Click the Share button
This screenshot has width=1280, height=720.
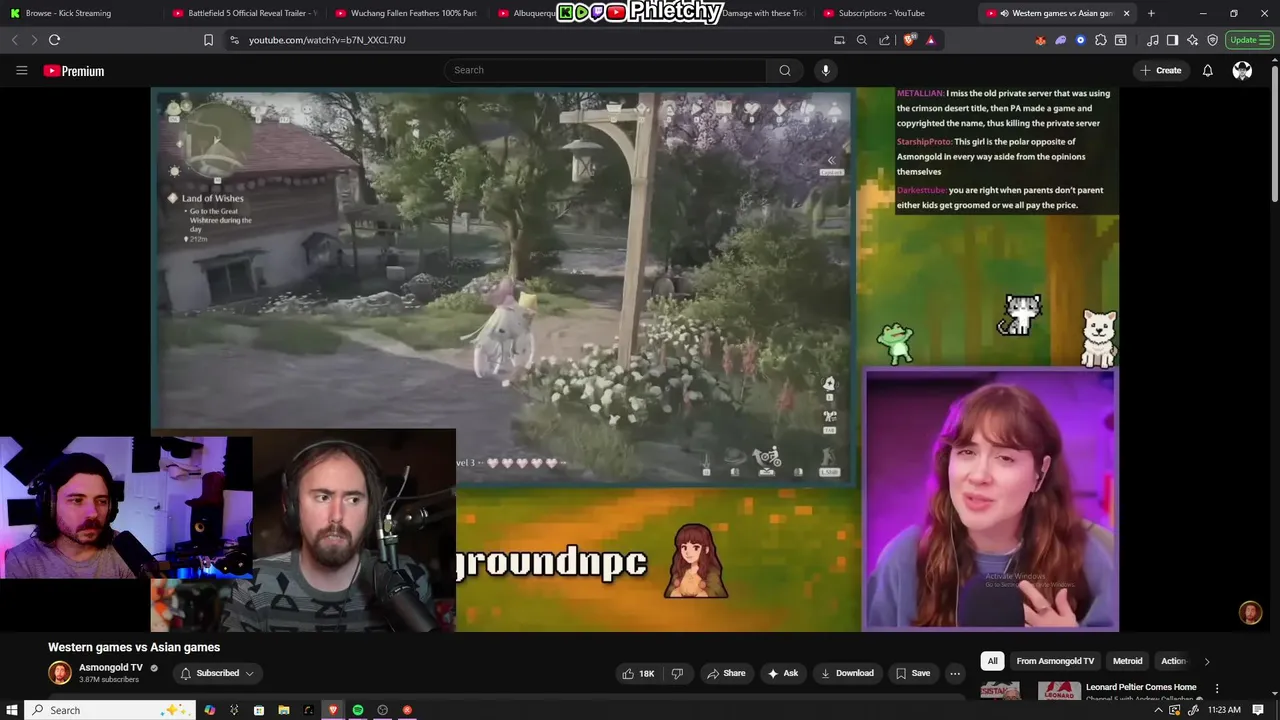point(726,673)
